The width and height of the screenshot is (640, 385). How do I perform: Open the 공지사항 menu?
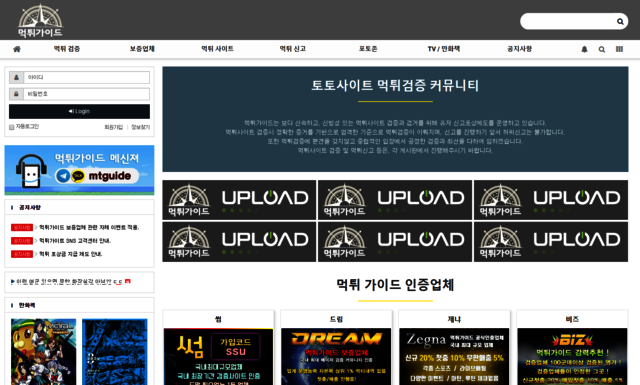point(519,49)
